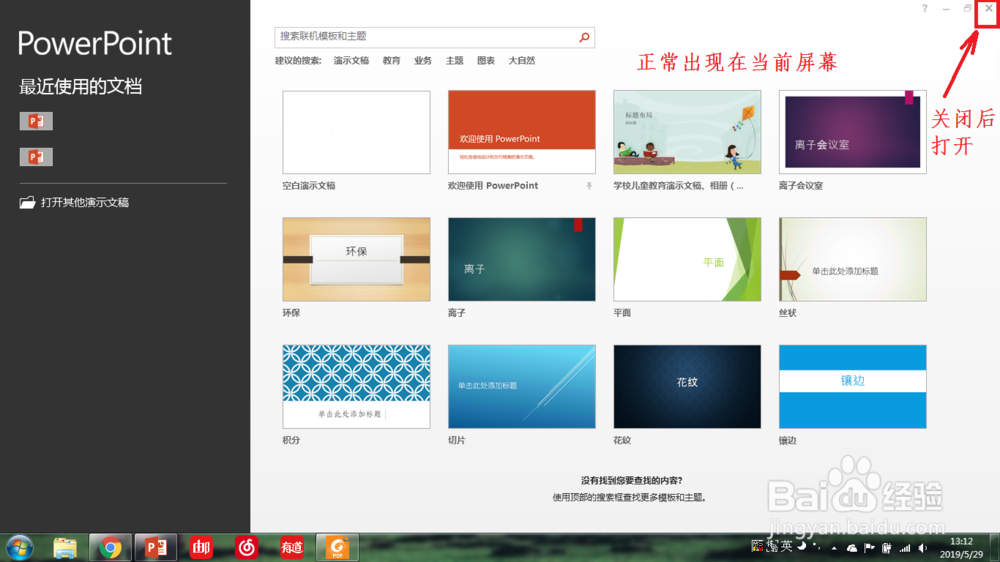The width and height of the screenshot is (1000, 562).
Task: Click the 切片 caption text
Action: pos(457,440)
